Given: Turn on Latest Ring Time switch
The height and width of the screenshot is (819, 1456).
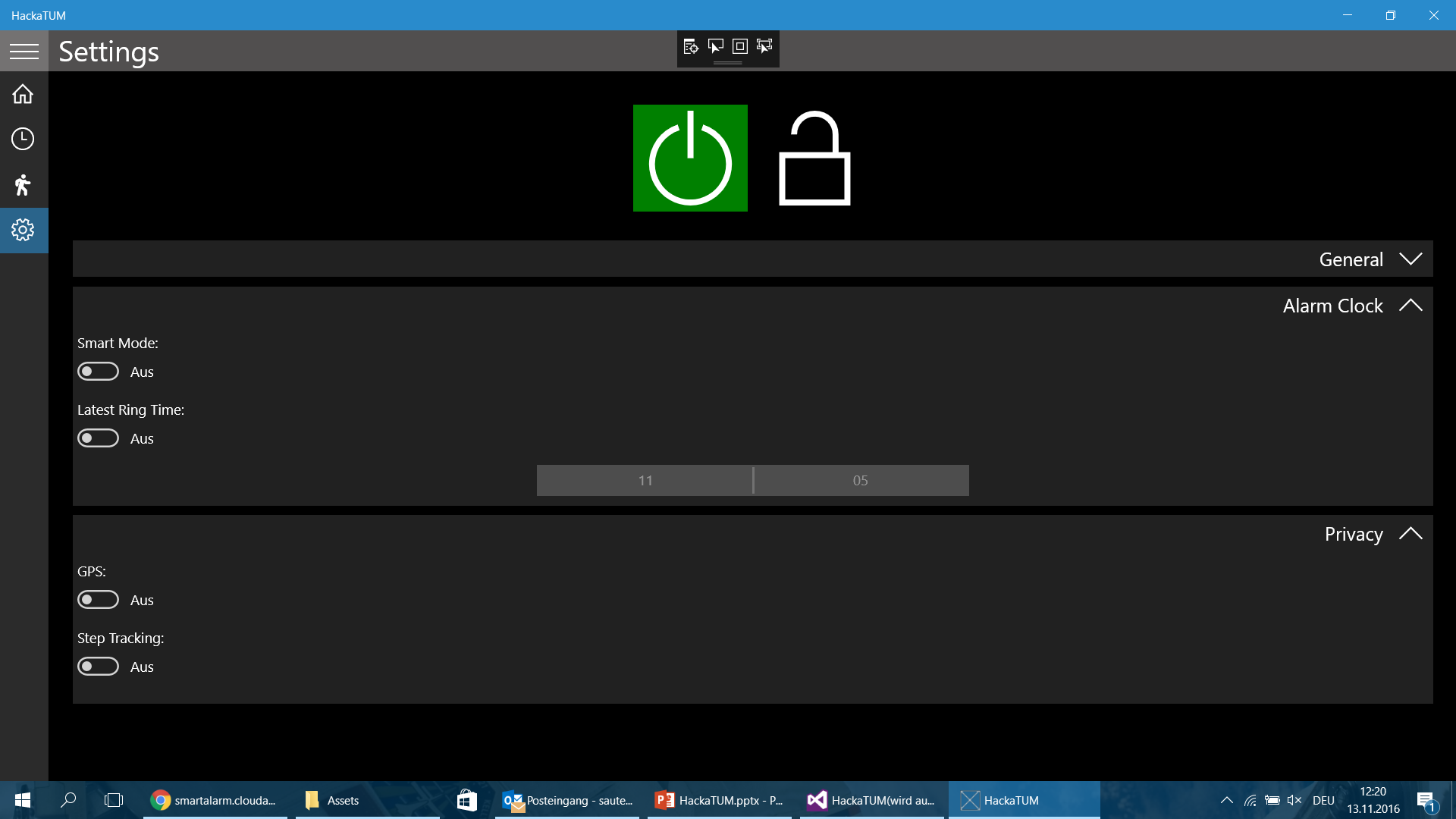Looking at the screenshot, I should coord(99,438).
